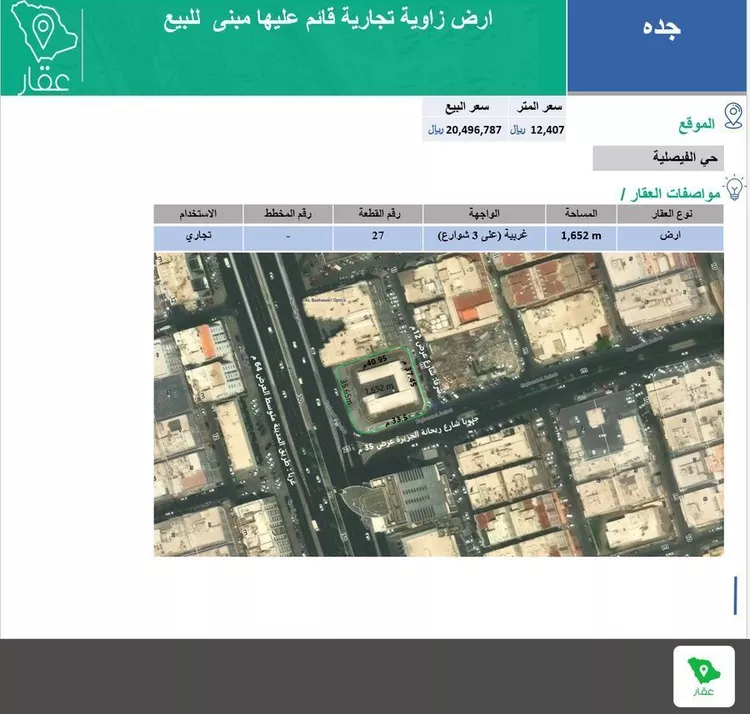Select the جده city banner
The height and width of the screenshot is (714, 750).
pos(657,46)
